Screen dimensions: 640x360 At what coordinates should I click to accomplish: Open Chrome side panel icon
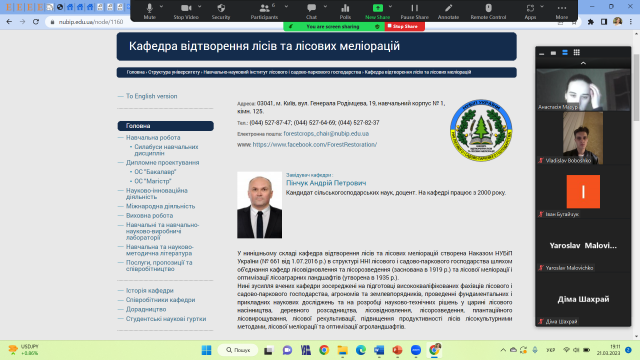click(604, 22)
